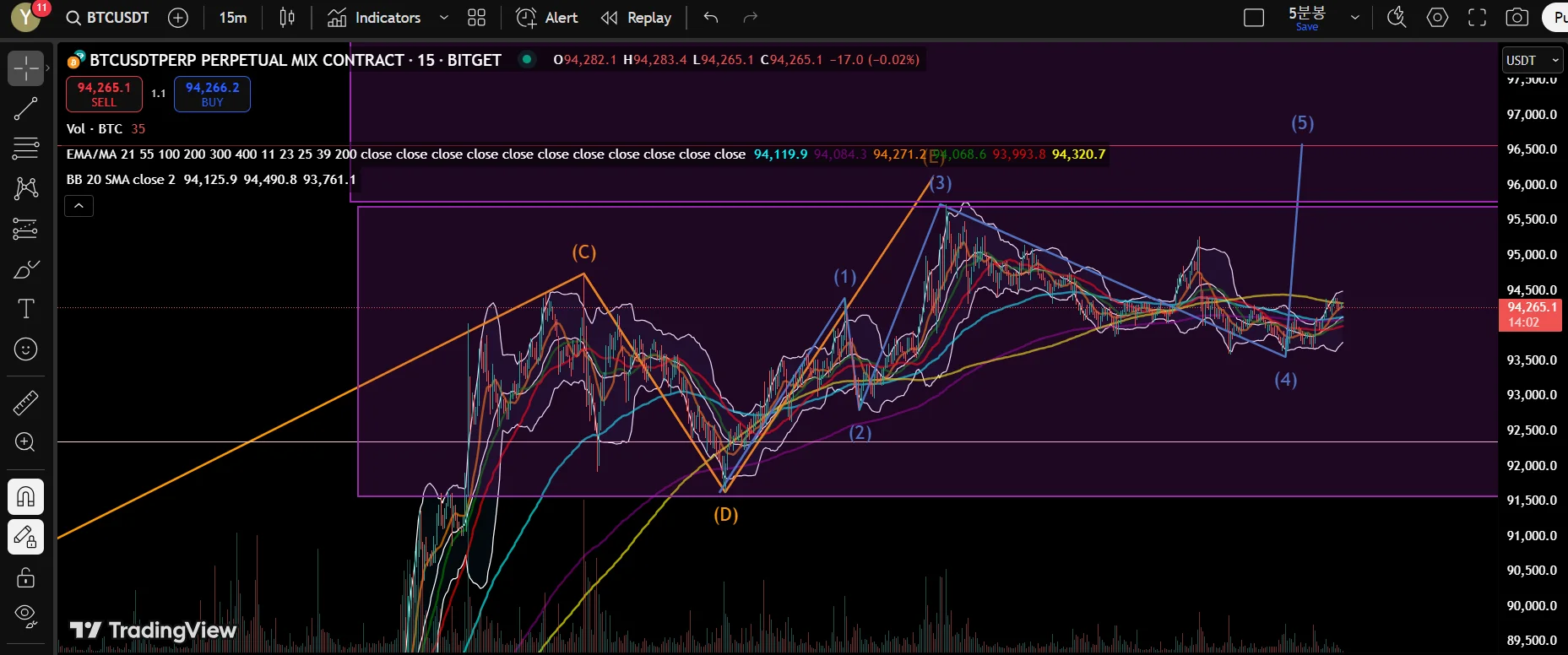Select the crosshair cursor tool

(26, 68)
